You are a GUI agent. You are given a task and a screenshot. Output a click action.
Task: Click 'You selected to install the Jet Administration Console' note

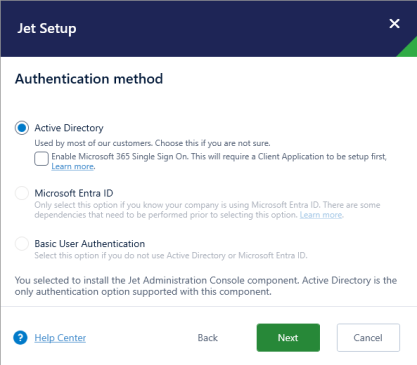tap(206, 286)
